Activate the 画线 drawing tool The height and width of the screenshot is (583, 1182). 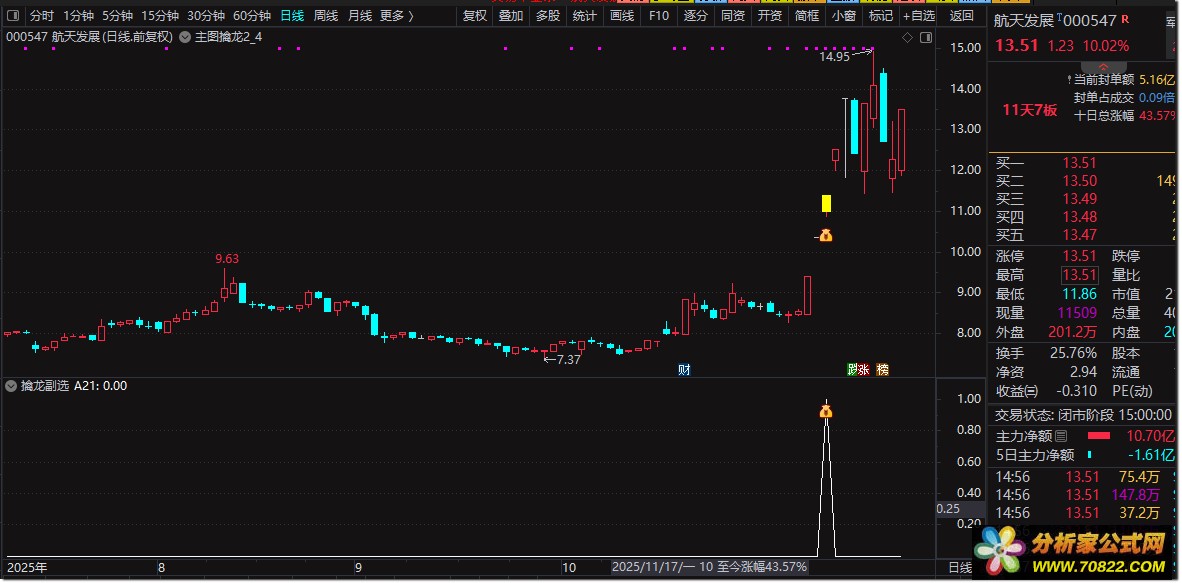click(621, 15)
